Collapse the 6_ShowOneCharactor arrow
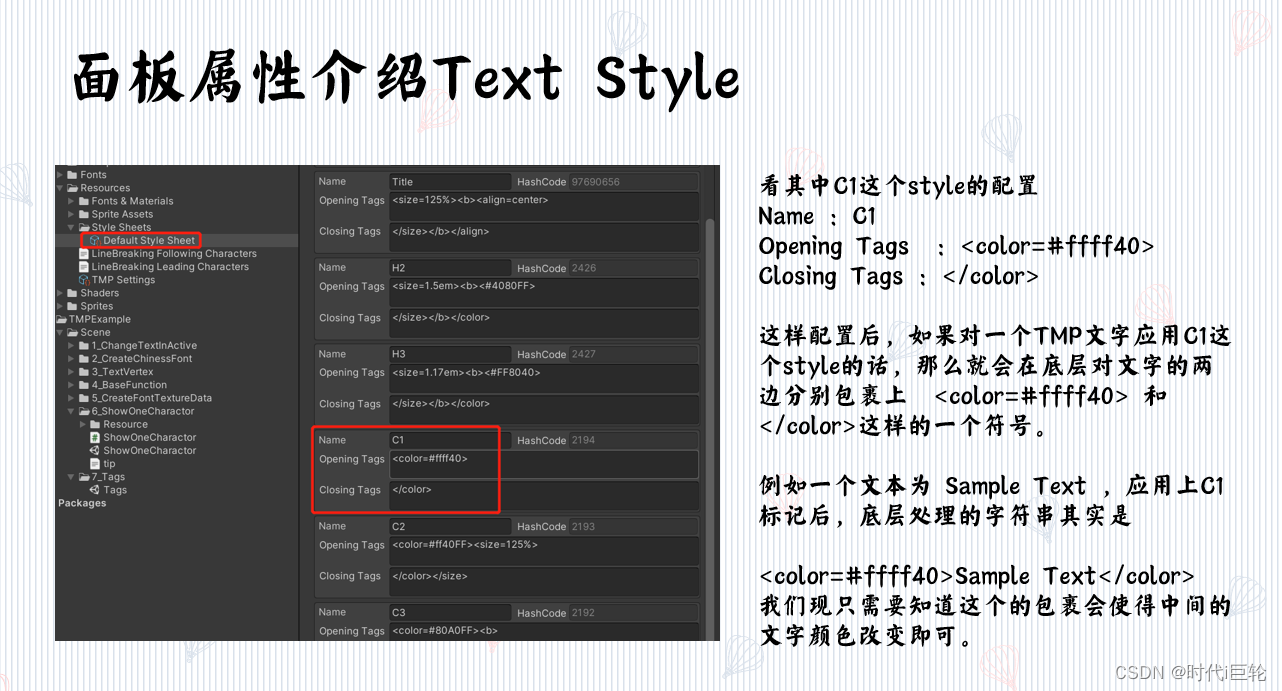 [x=73, y=411]
